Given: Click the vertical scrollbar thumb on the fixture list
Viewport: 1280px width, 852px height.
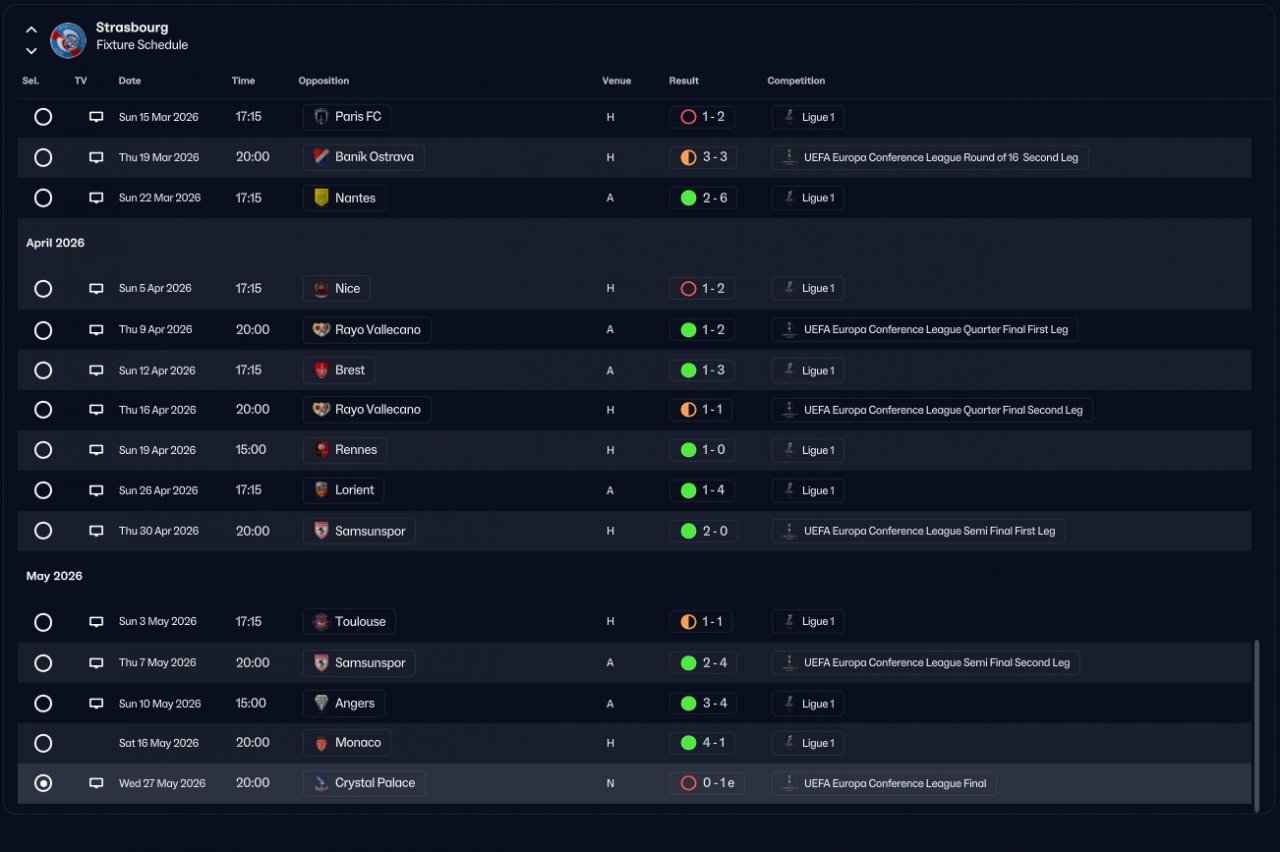Looking at the screenshot, I should (1257, 722).
